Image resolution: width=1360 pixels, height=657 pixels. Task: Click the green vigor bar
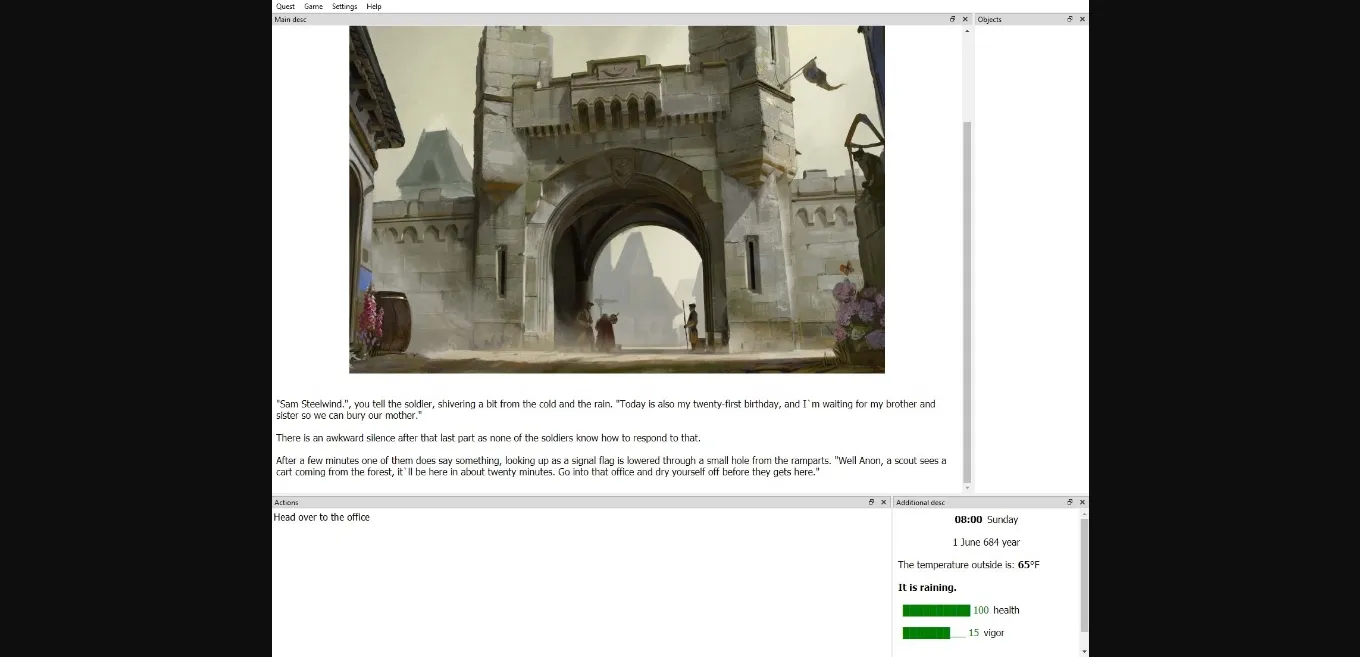926,633
